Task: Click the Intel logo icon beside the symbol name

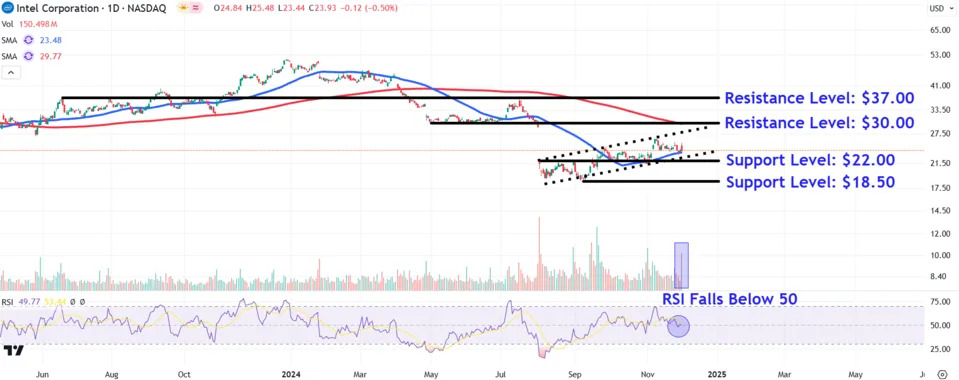Action: [7, 9]
